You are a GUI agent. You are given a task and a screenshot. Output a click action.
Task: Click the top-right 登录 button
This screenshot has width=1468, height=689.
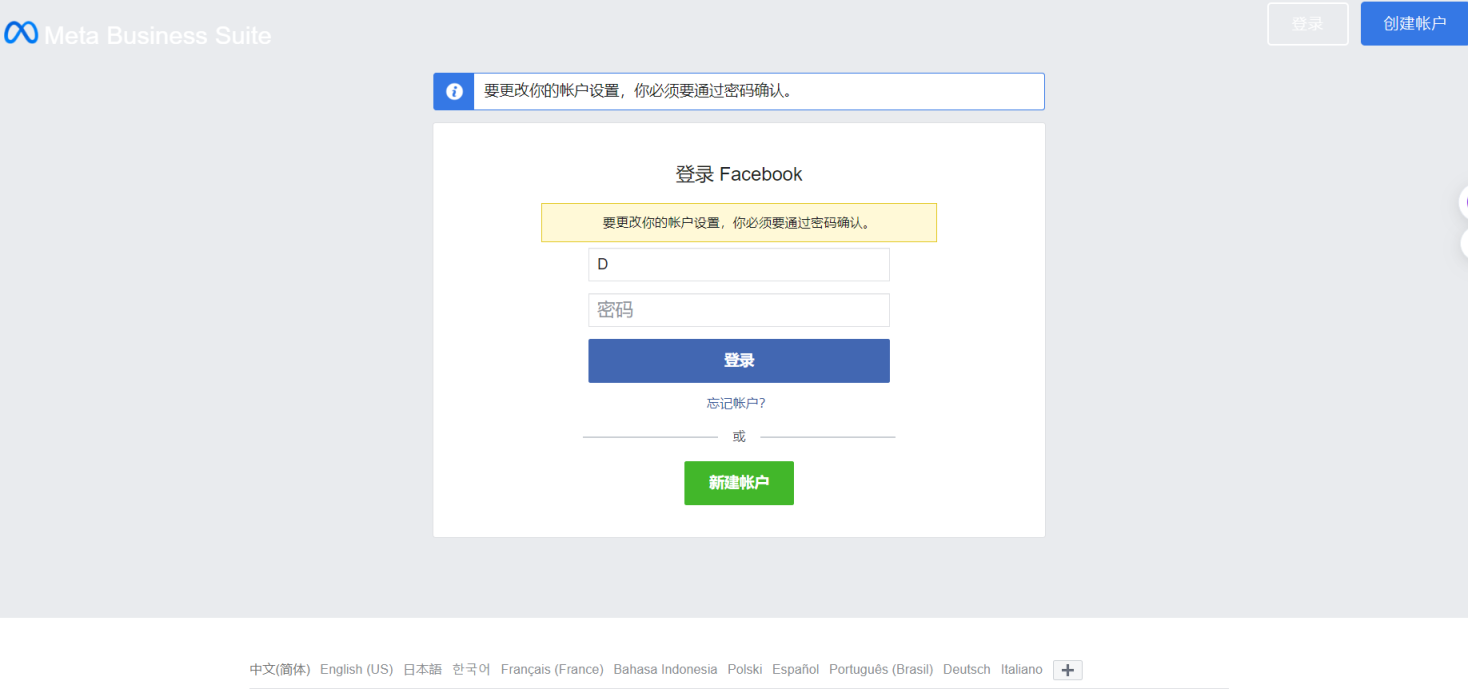tap(1307, 23)
